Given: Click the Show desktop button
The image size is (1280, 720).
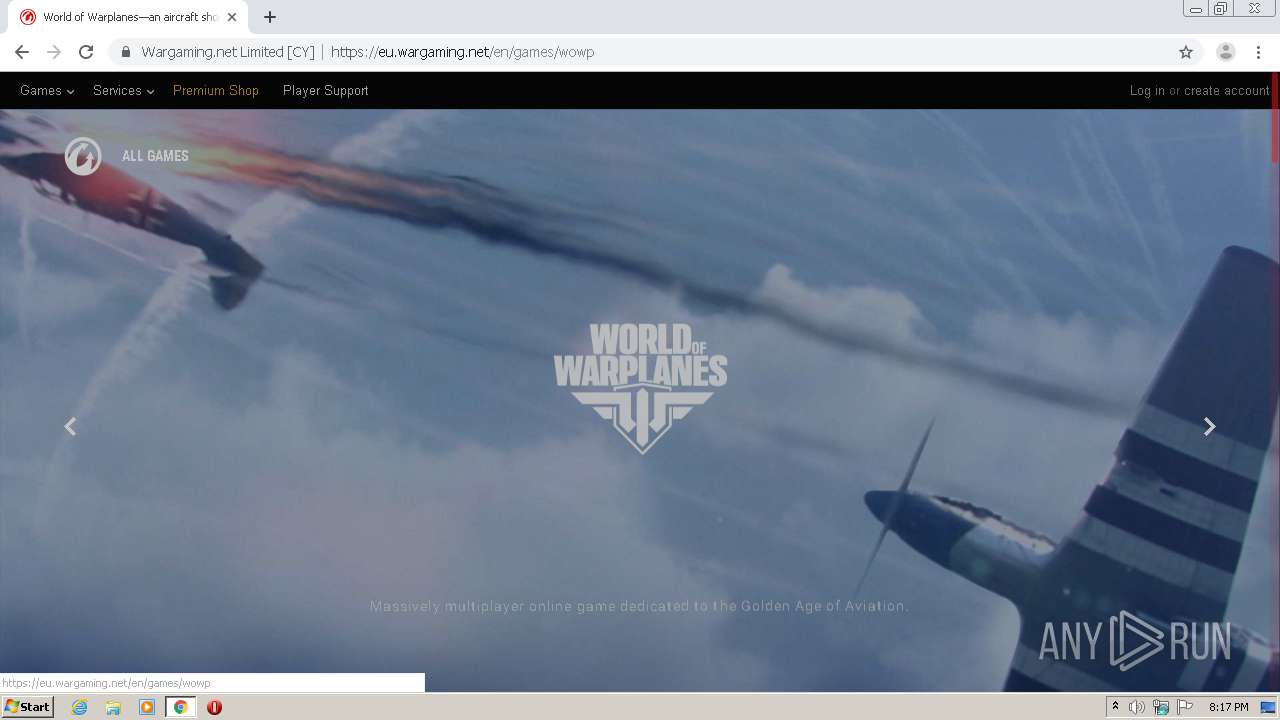Looking at the screenshot, I should pos(1269,707).
